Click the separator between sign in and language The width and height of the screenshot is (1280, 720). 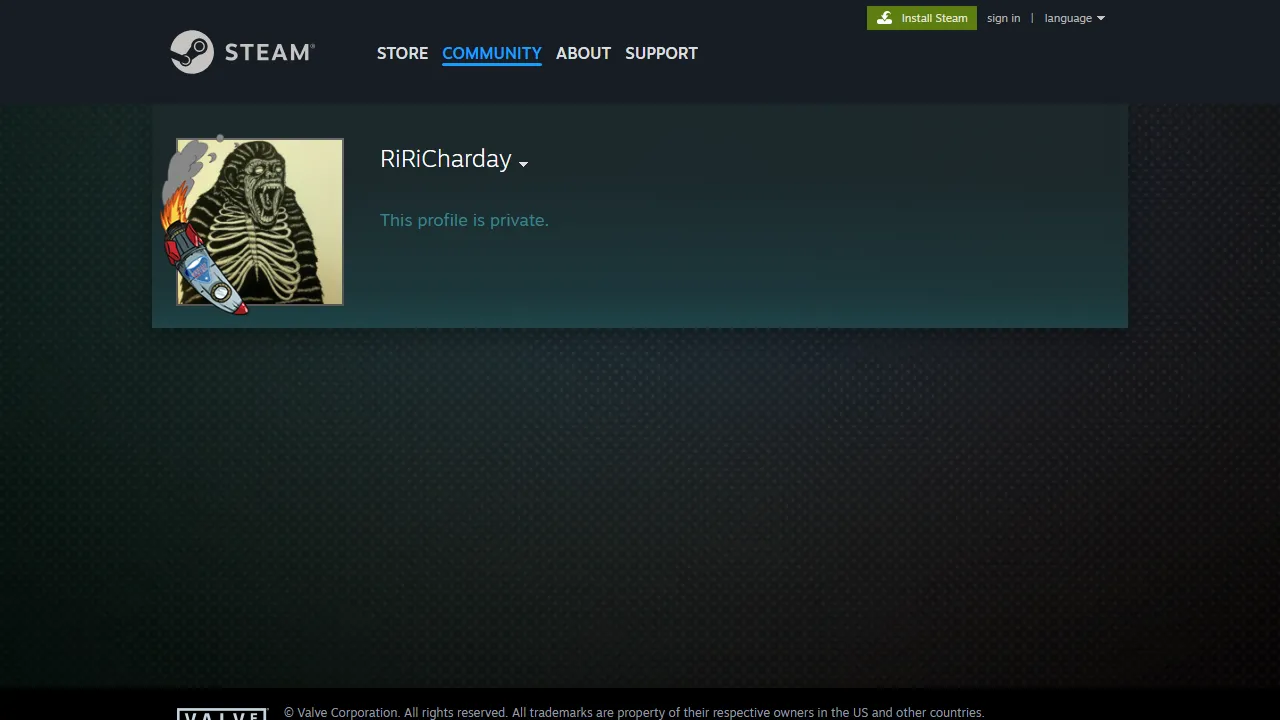1032,18
